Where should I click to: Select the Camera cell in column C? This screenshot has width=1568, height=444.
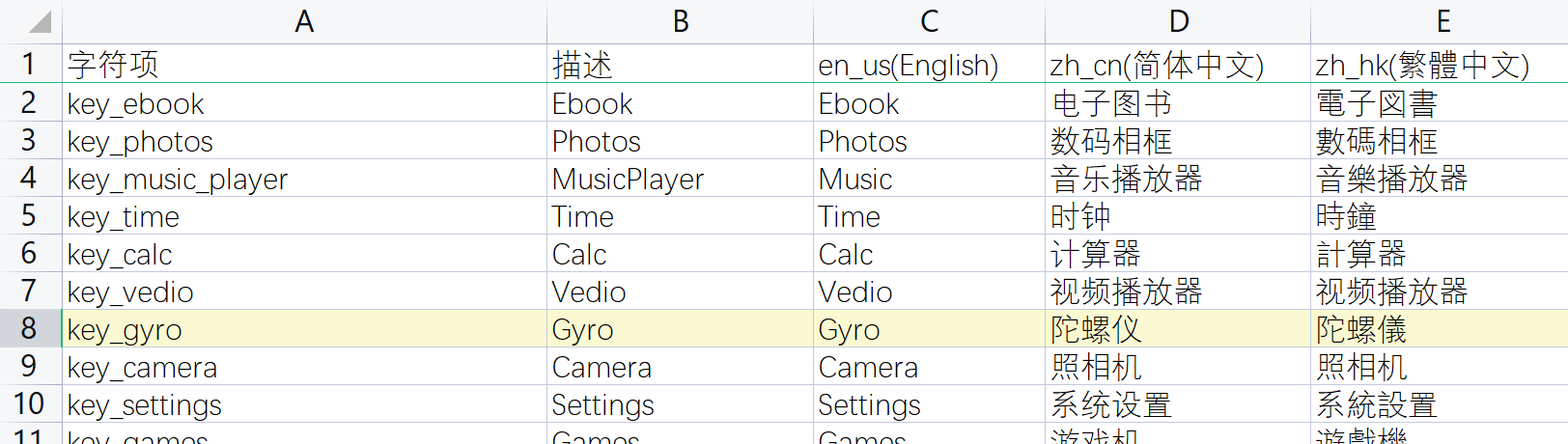point(929,367)
